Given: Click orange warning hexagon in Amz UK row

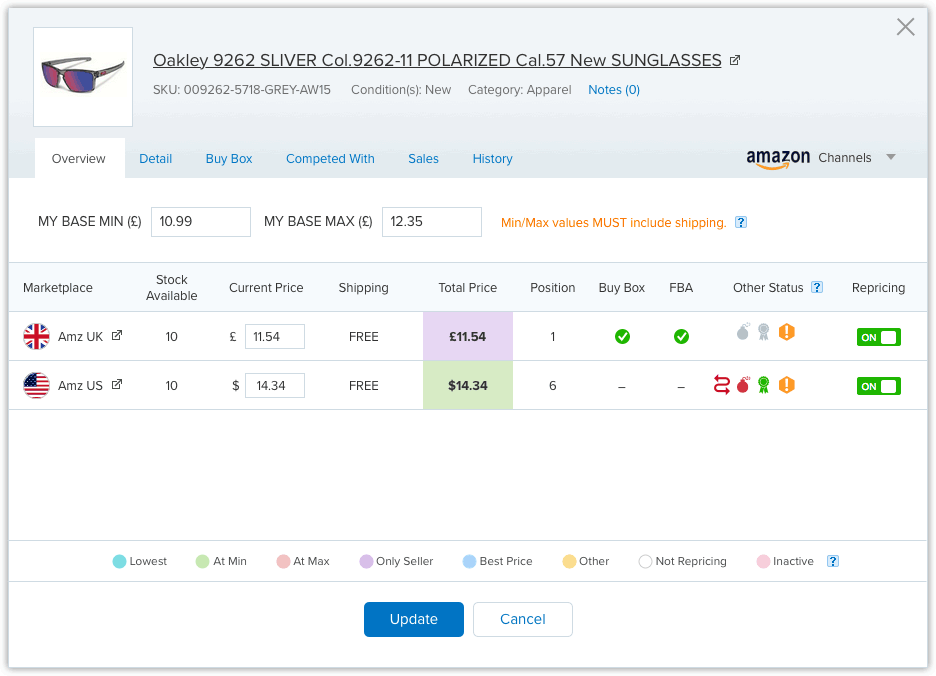Looking at the screenshot, I should click(x=787, y=331).
